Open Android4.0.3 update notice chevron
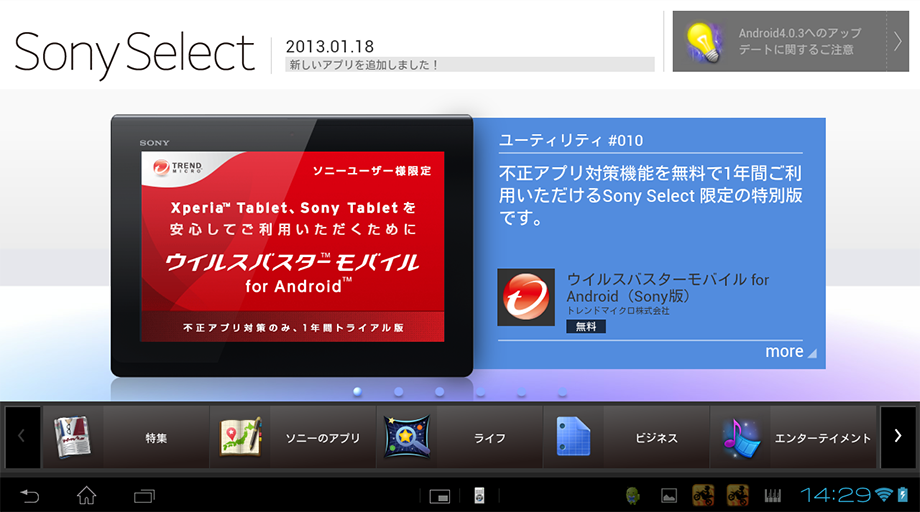920x512 pixels. 898,41
